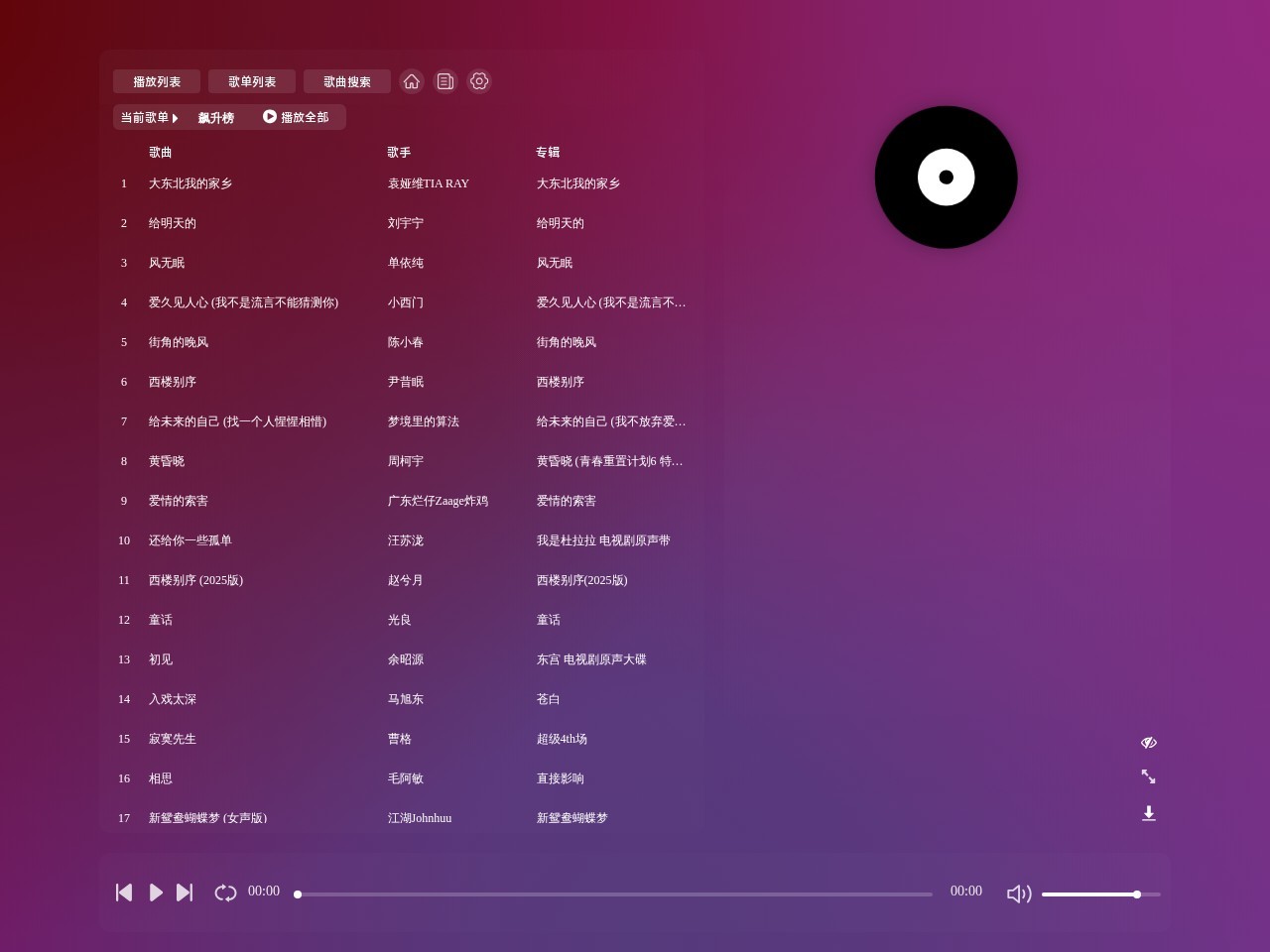Image resolution: width=1270 pixels, height=952 pixels.
Task: Open the lyrics document icon
Action: [x=444, y=81]
